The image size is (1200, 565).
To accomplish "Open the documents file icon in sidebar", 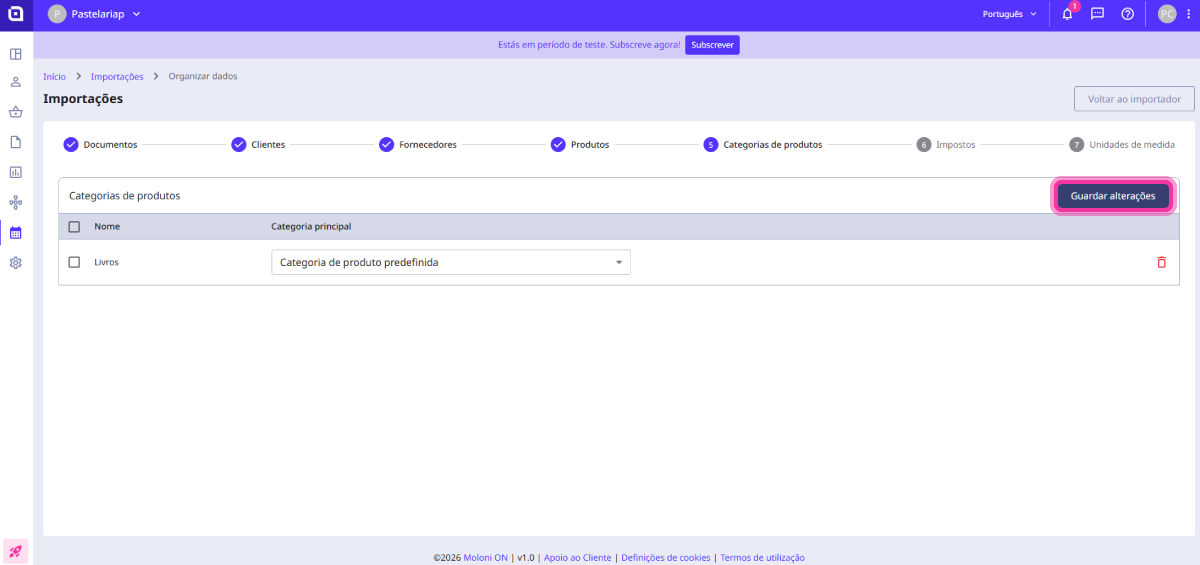I will [16, 142].
